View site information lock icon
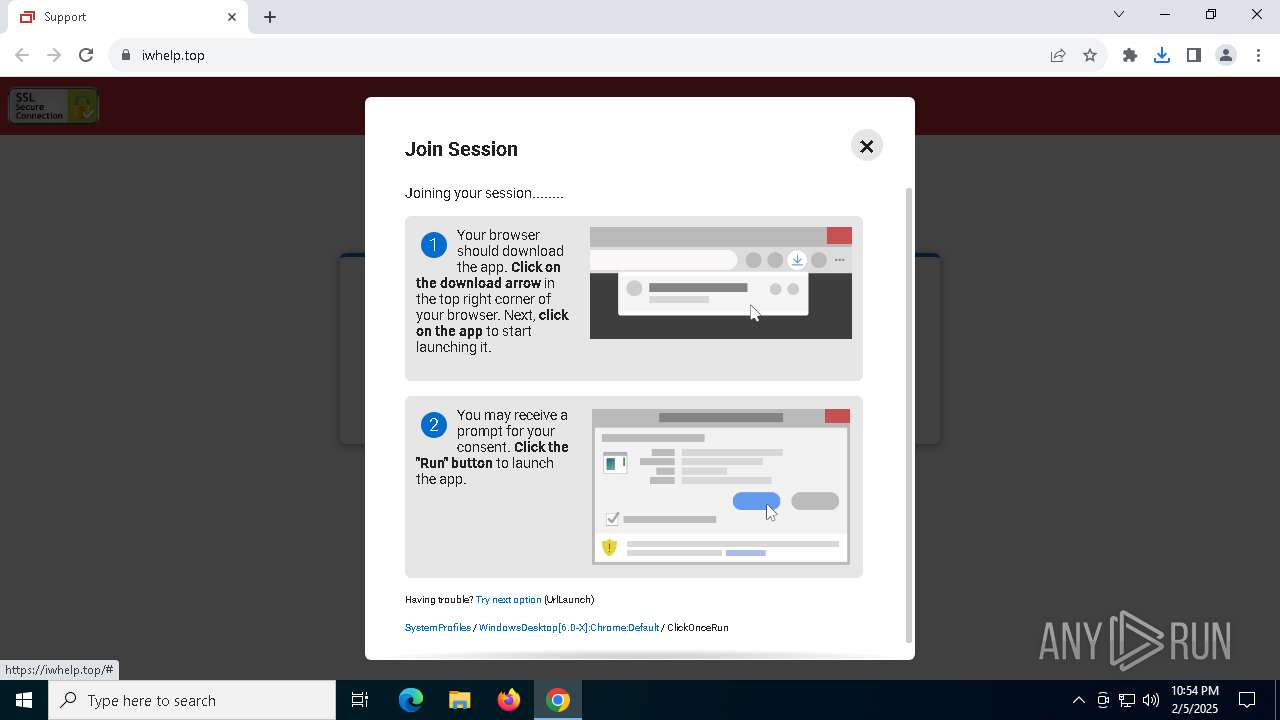 [x=126, y=55]
